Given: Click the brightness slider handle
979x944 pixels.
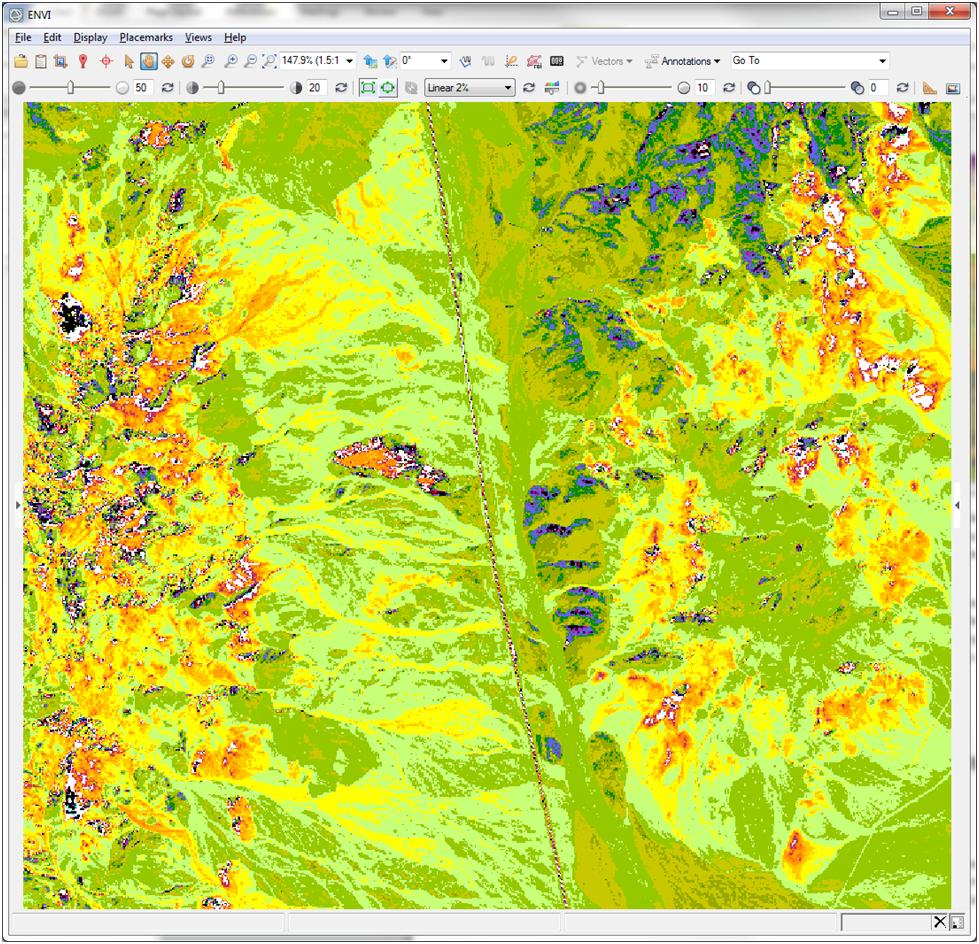Looking at the screenshot, I should click(x=71, y=88).
